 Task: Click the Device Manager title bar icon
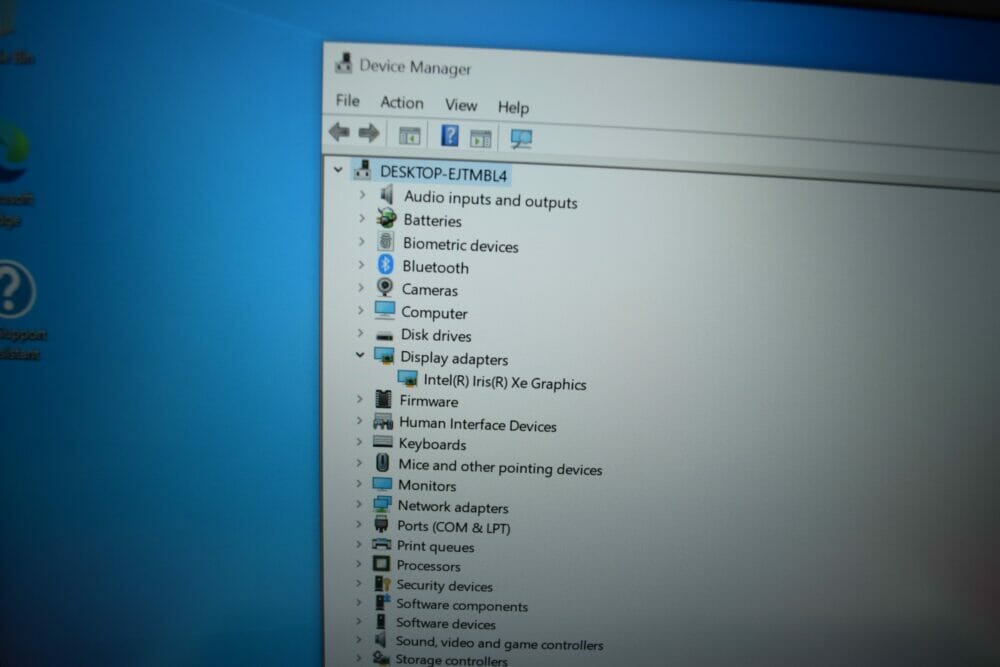[344, 63]
